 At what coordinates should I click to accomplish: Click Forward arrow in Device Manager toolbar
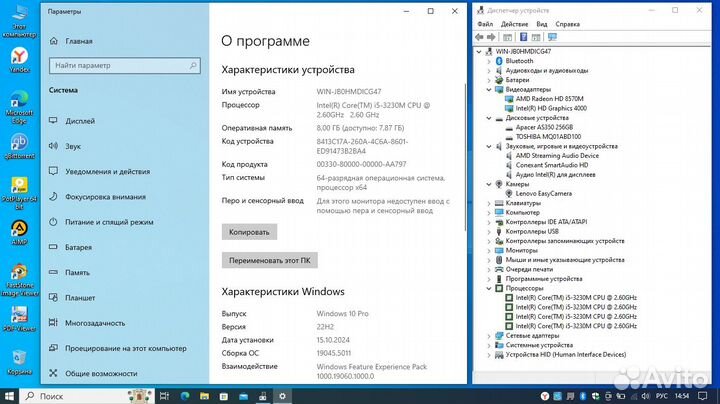491,37
